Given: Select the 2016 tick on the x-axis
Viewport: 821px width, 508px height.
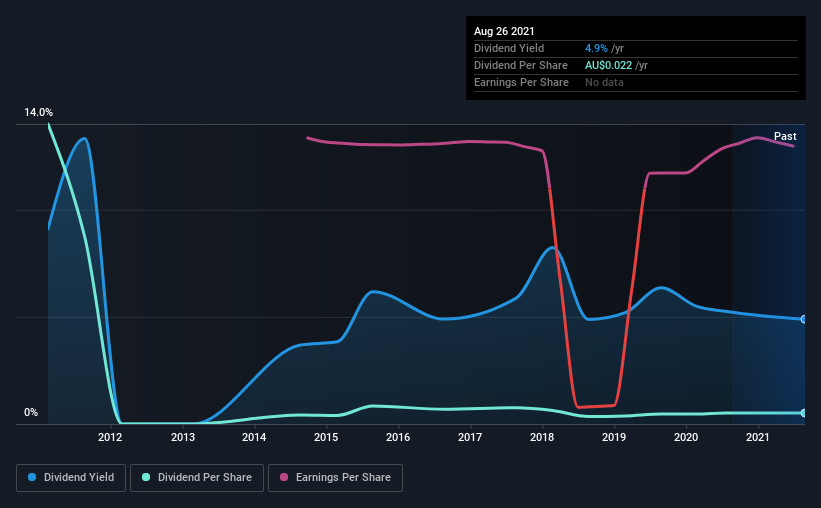Looking at the screenshot, I should tap(398, 437).
